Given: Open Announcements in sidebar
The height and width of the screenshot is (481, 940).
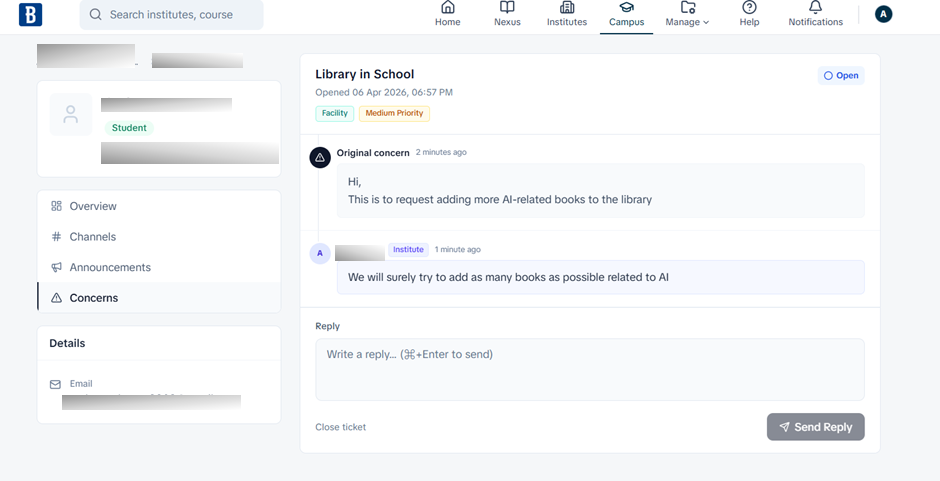Looking at the screenshot, I should point(110,268).
